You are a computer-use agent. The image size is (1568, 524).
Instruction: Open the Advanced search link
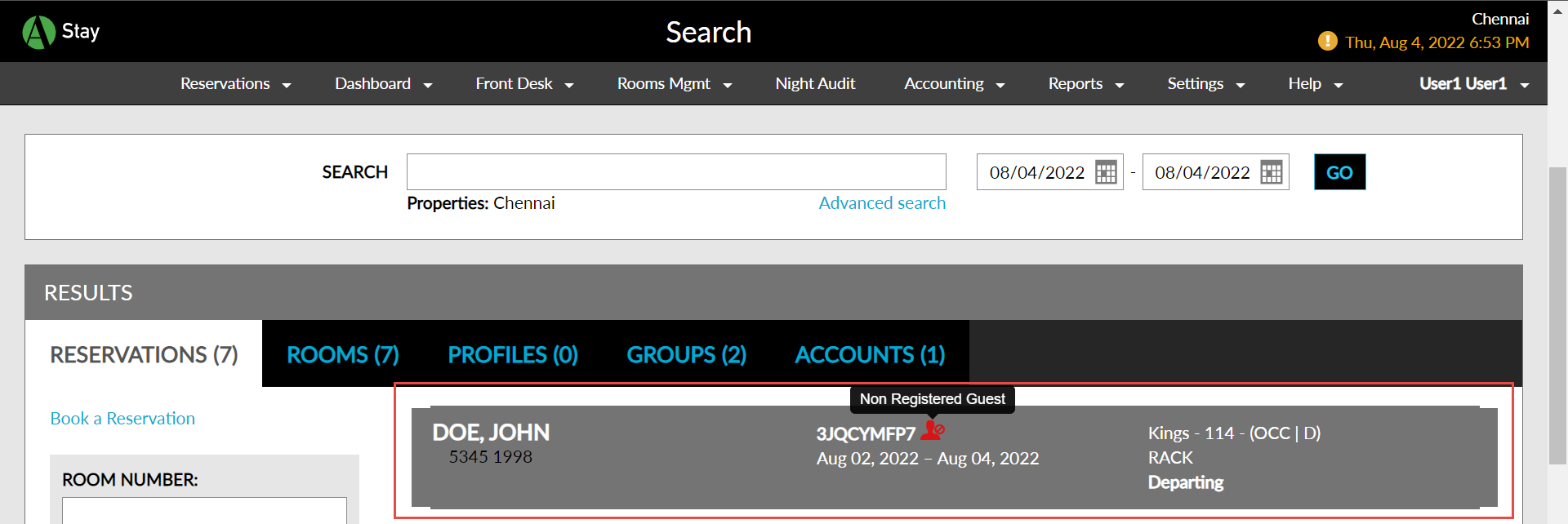[882, 203]
